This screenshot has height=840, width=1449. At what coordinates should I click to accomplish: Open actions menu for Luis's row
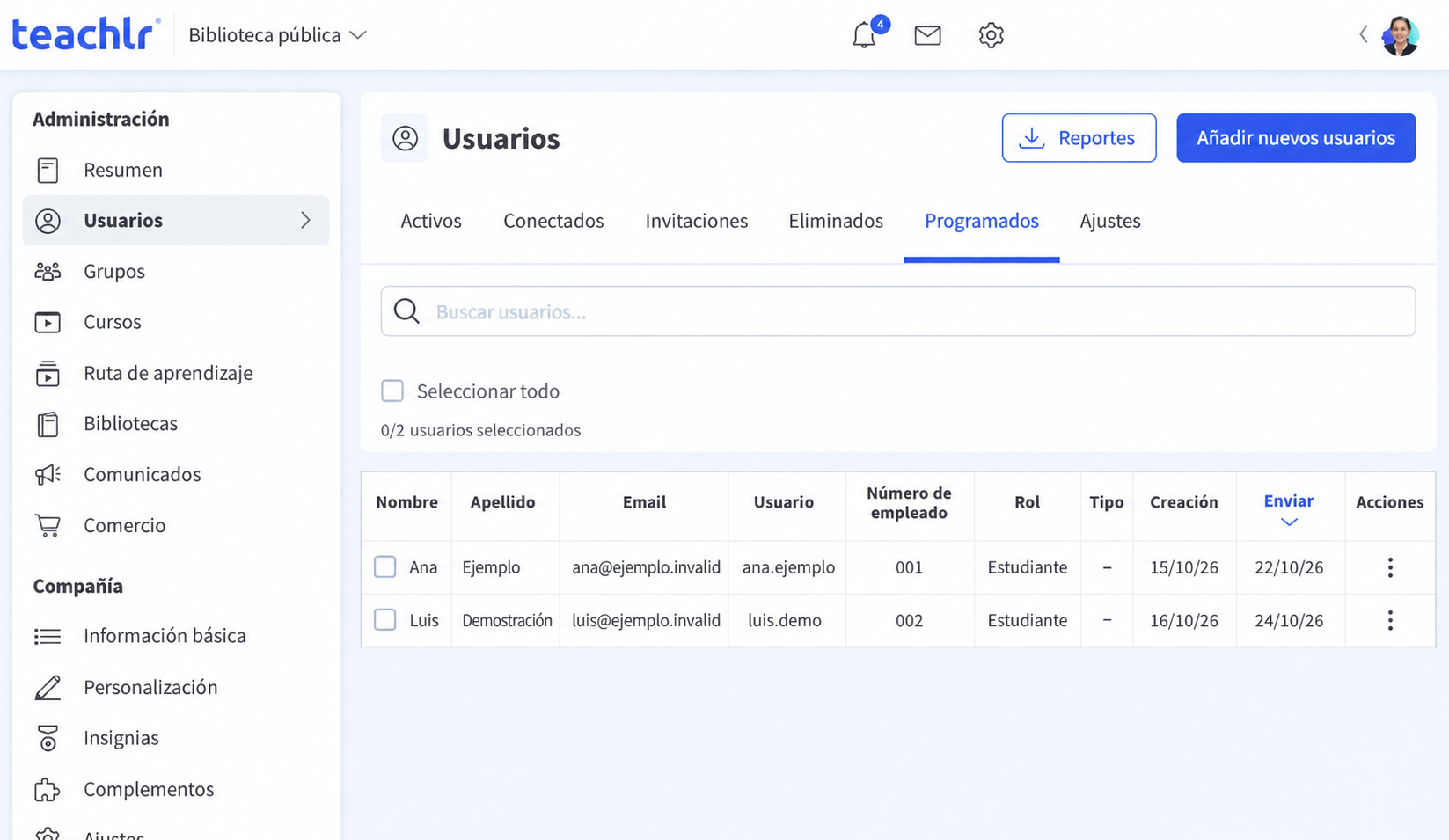(1390, 620)
